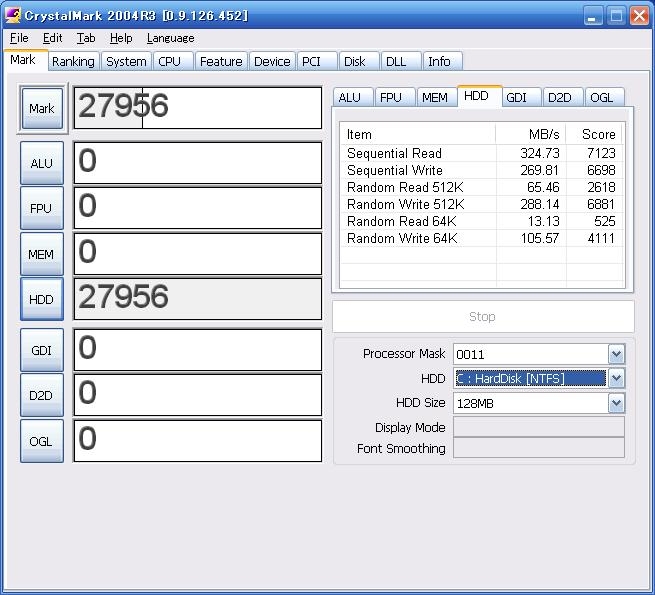The image size is (655, 595).
Task: Click the Stop button
Action: point(483,316)
